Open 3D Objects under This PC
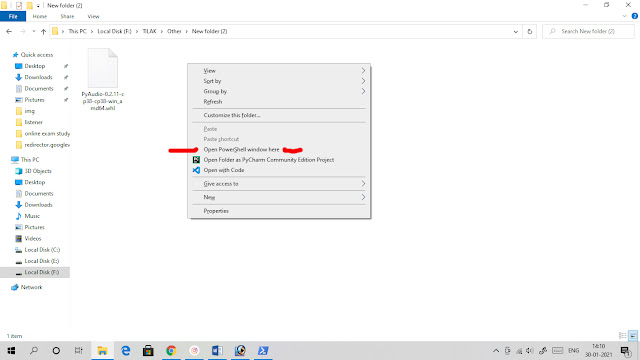Image resolution: width=640 pixels, height=360 pixels. (x=38, y=171)
